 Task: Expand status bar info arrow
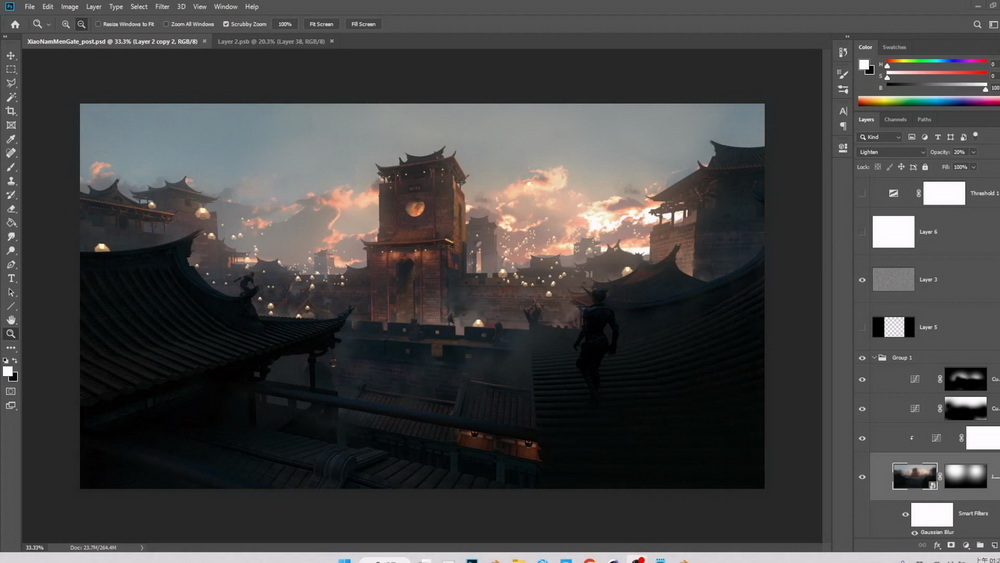tap(142, 548)
